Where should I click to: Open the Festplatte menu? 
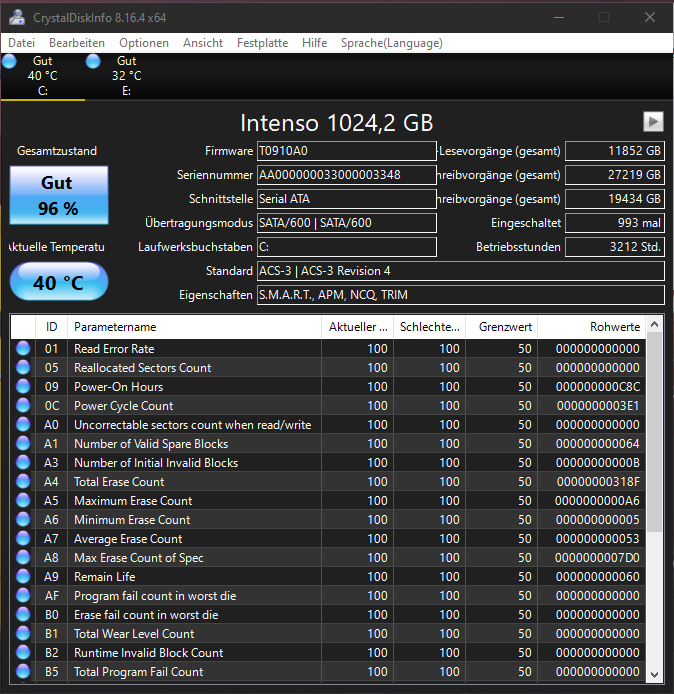[262, 43]
